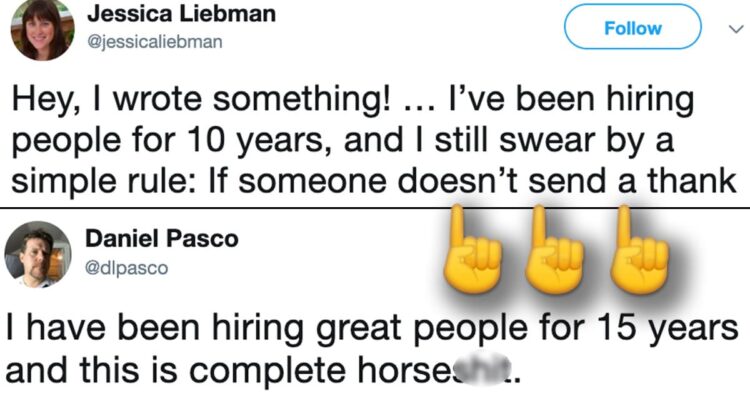Open Jessica Liebman's profile photo
The height and width of the screenshot is (393, 750).
[43, 29]
